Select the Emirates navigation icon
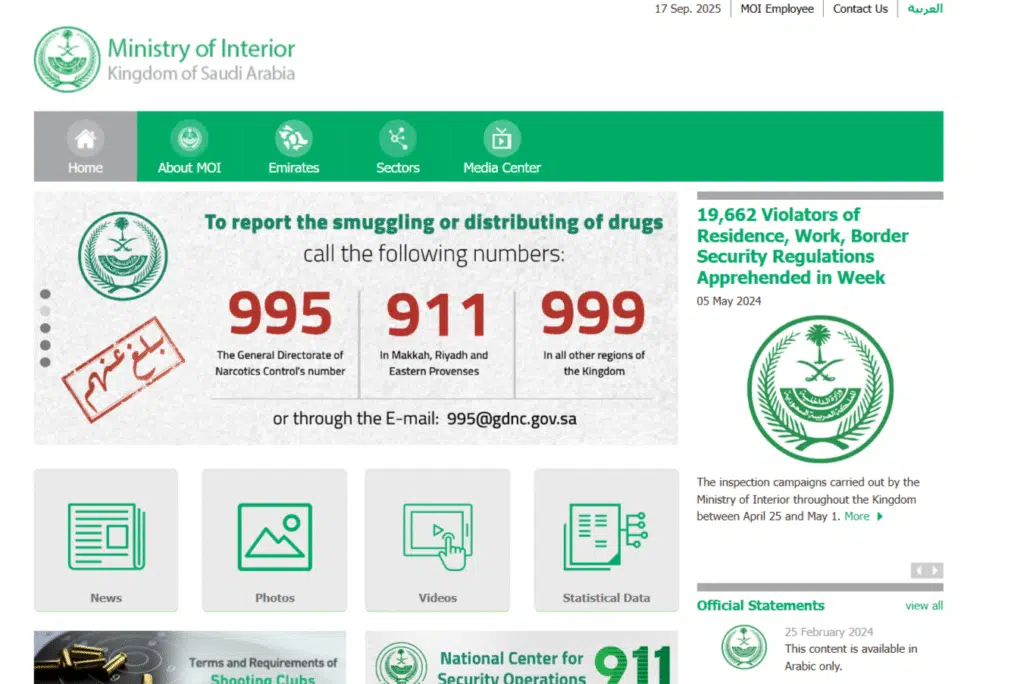The height and width of the screenshot is (684, 1024). (293, 138)
